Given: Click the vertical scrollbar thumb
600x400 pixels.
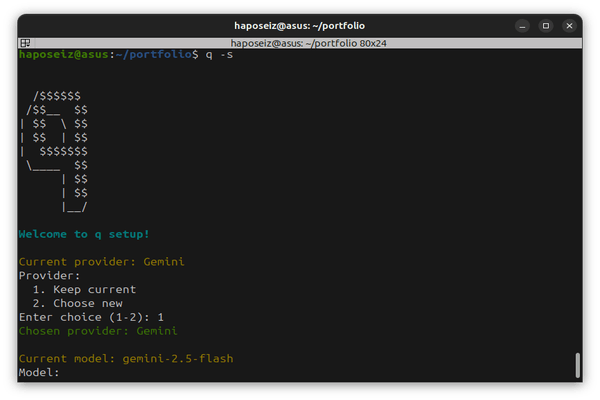Looking at the screenshot, I should tap(577, 365).
